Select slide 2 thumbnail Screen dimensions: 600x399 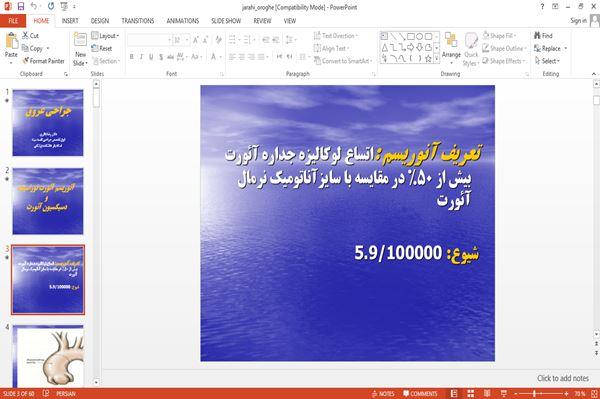coord(48,201)
